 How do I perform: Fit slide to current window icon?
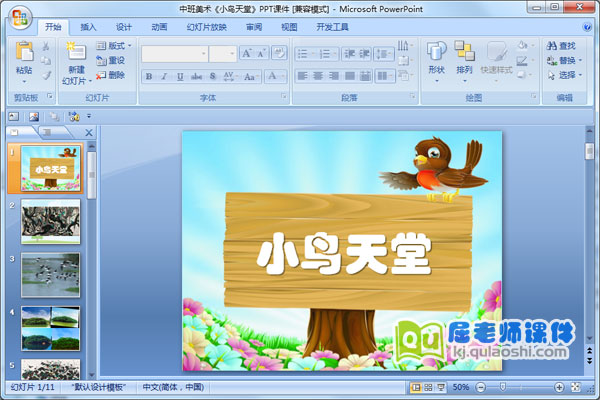[576, 387]
